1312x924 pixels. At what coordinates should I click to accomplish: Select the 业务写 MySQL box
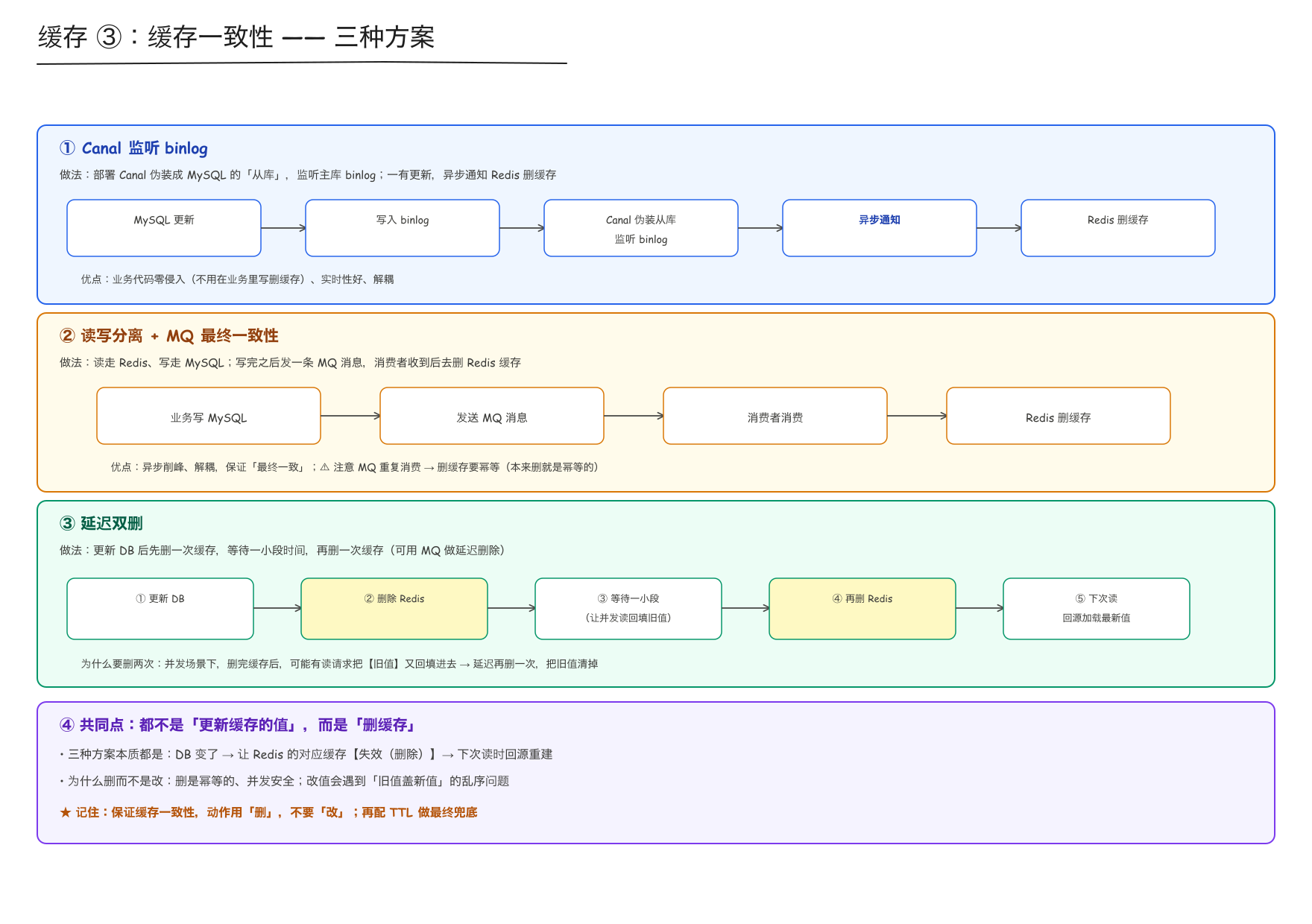pyautogui.click(x=209, y=416)
